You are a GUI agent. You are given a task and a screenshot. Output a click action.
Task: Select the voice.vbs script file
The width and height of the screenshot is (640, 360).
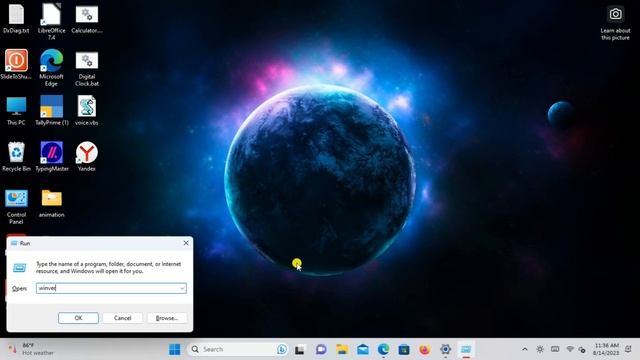(87, 110)
